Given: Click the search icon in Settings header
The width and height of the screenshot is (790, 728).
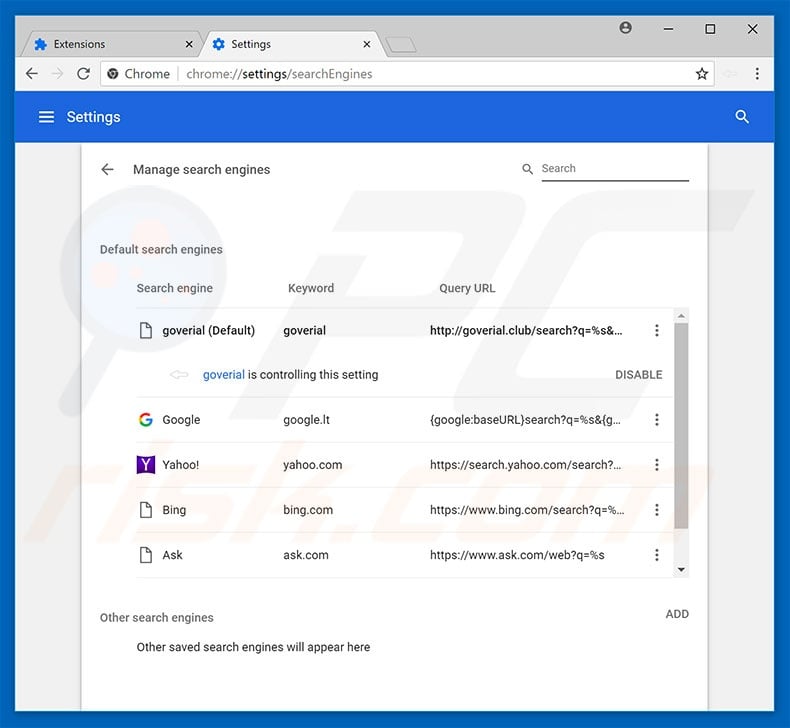Looking at the screenshot, I should (x=742, y=117).
